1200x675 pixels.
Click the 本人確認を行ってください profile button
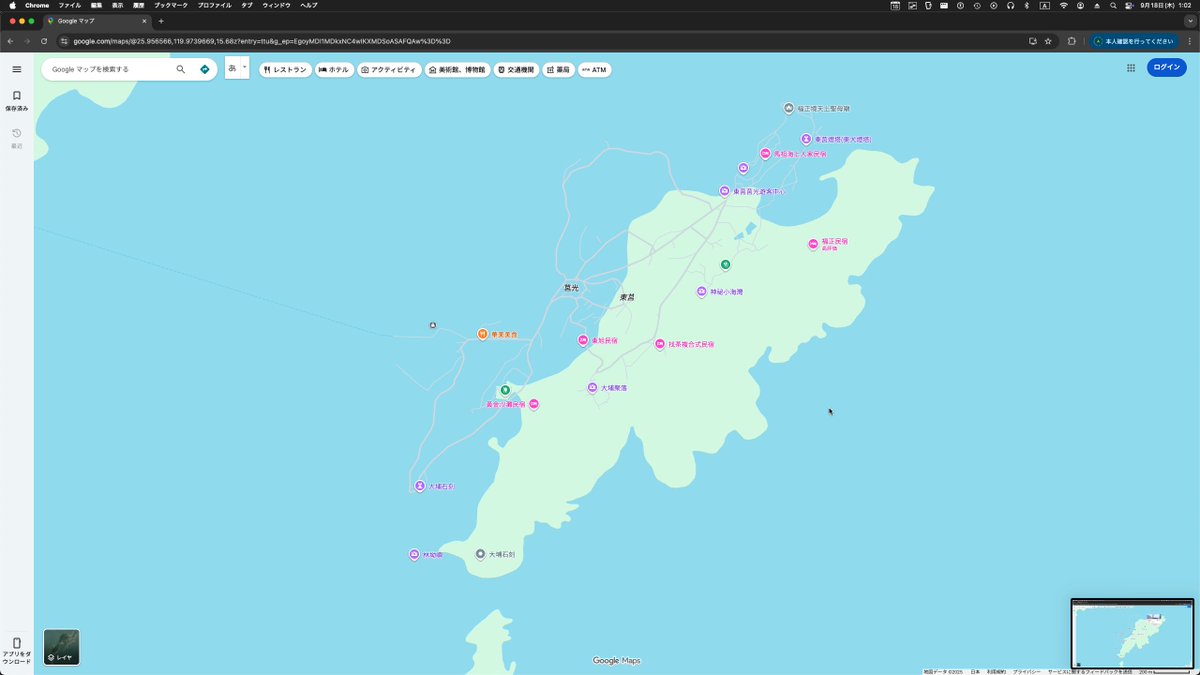(1133, 41)
